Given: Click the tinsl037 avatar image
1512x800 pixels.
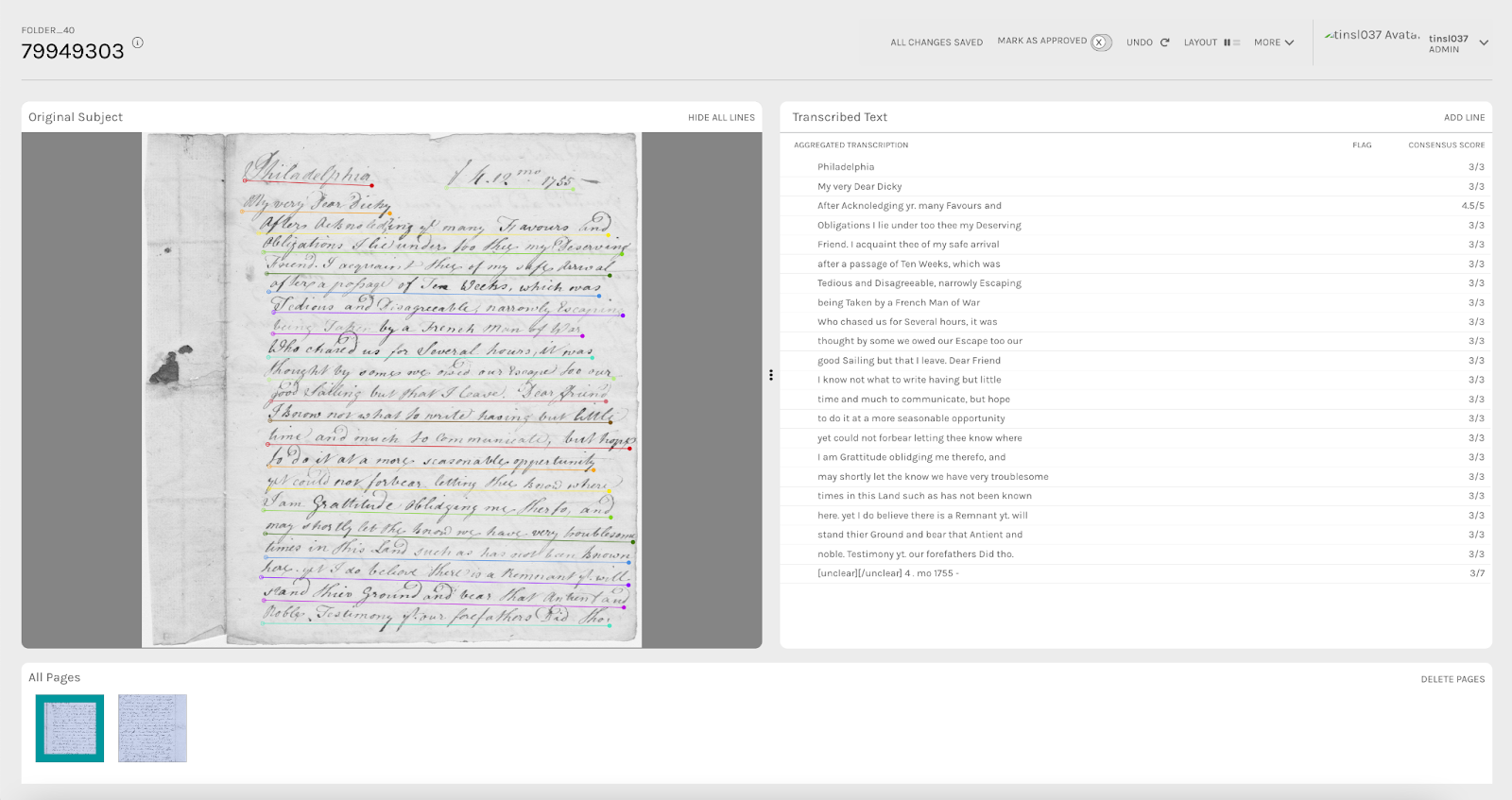Looking at the screenshot, I should pos(1372,35).
